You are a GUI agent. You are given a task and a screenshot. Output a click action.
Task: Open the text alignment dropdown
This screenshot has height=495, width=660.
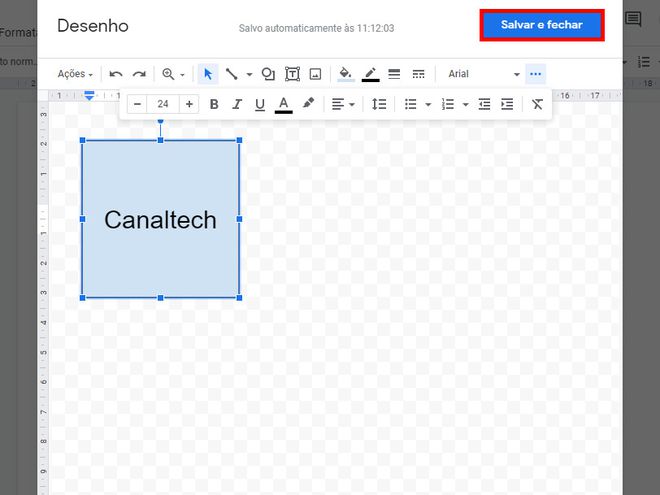click(343, 104)
